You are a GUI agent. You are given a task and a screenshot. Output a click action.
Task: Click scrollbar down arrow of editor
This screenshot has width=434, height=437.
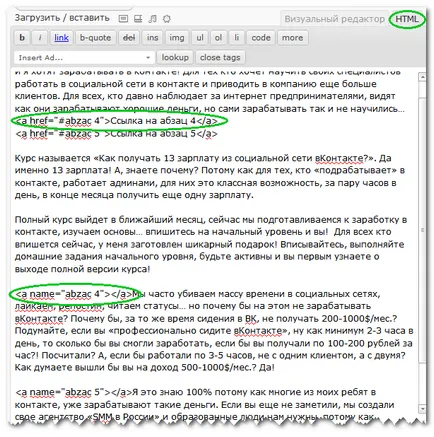point(422,408)
